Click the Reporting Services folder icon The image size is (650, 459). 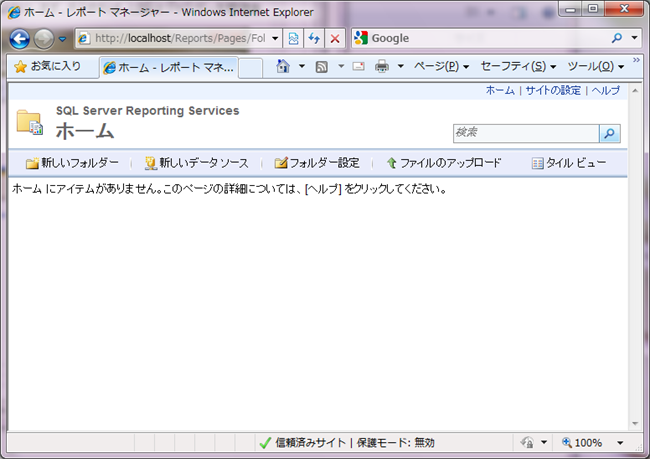click(x=30, y=122)
